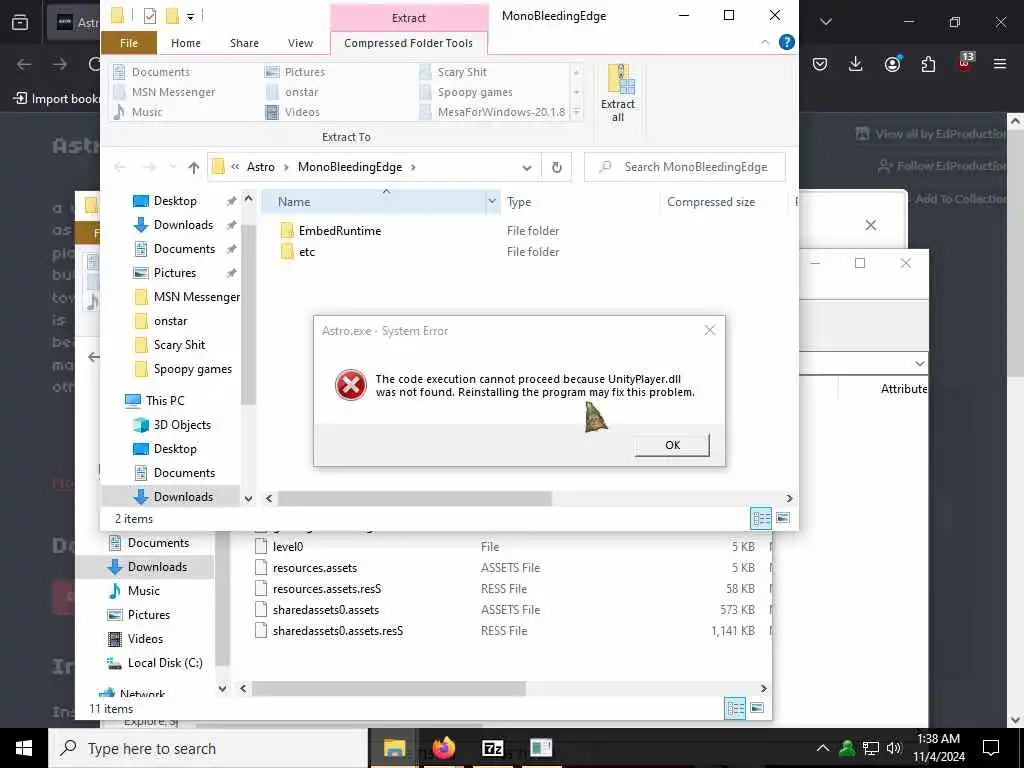Viewport: 1024px width, 768px height.
Task: Click Properties icon in Quick Access Toolbar
Action: (x=150, y=16)
